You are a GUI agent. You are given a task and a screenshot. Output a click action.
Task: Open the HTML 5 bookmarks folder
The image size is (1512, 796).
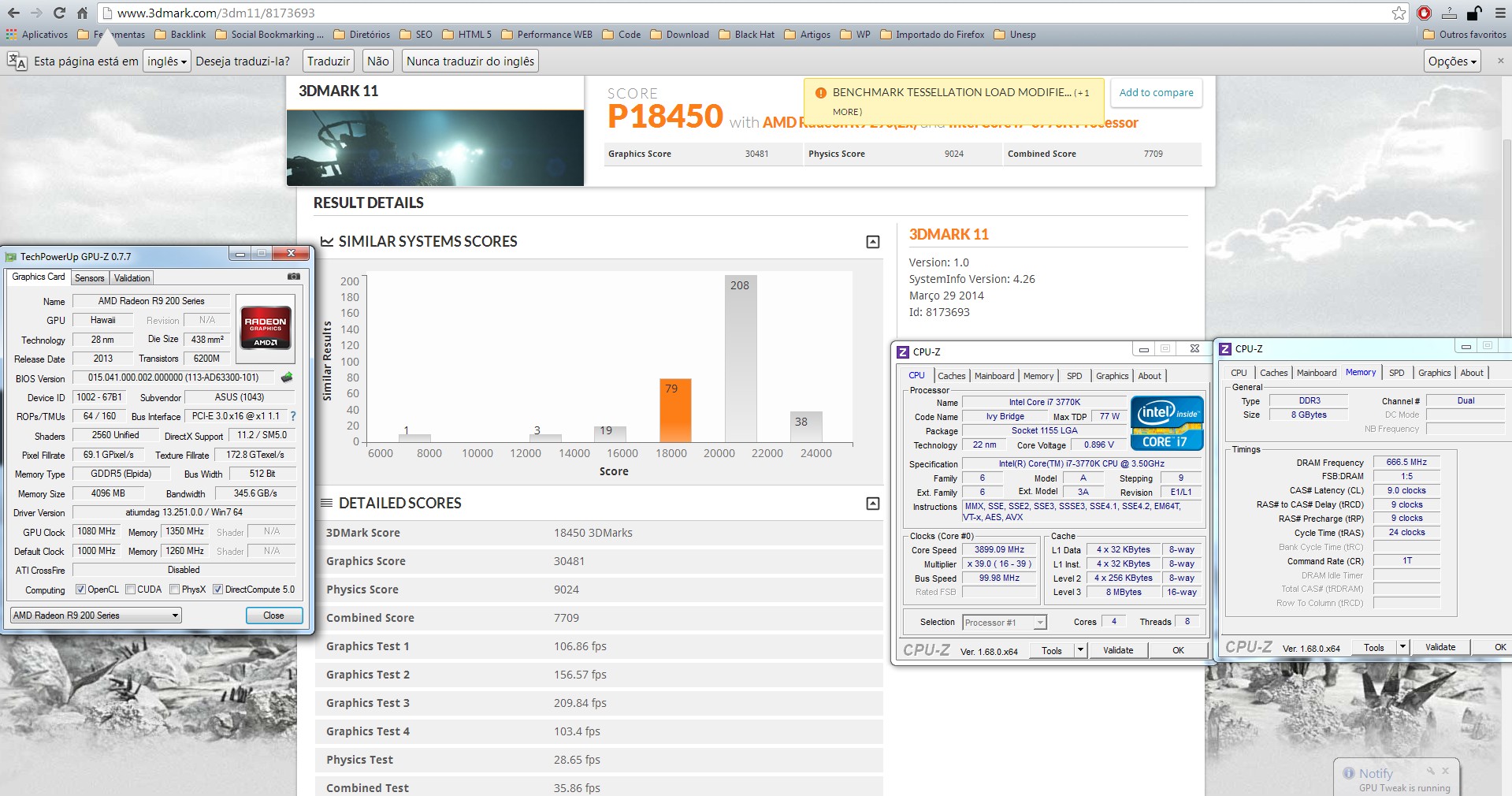pos(467,35)
